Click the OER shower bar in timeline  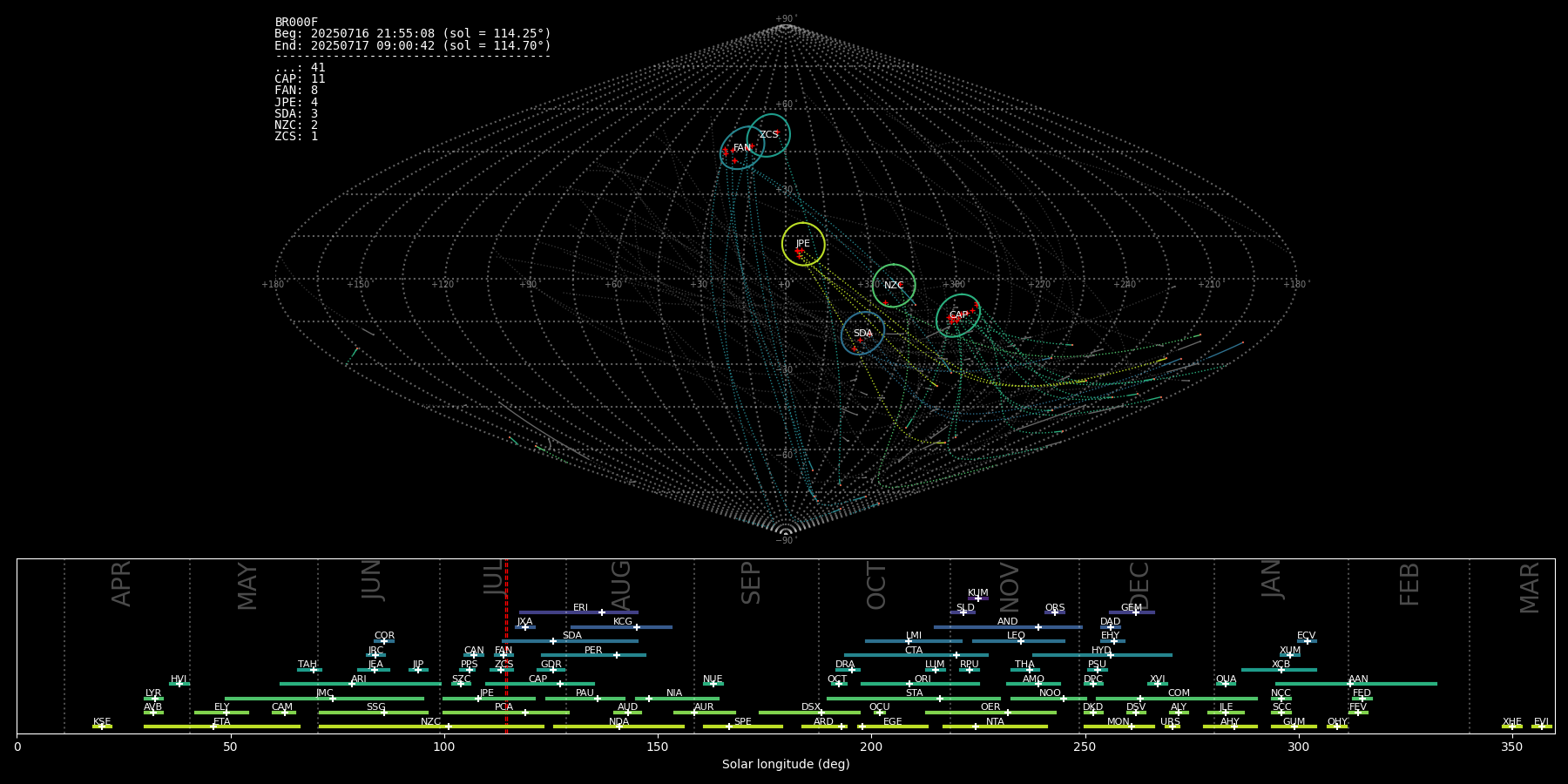(990, 712)
